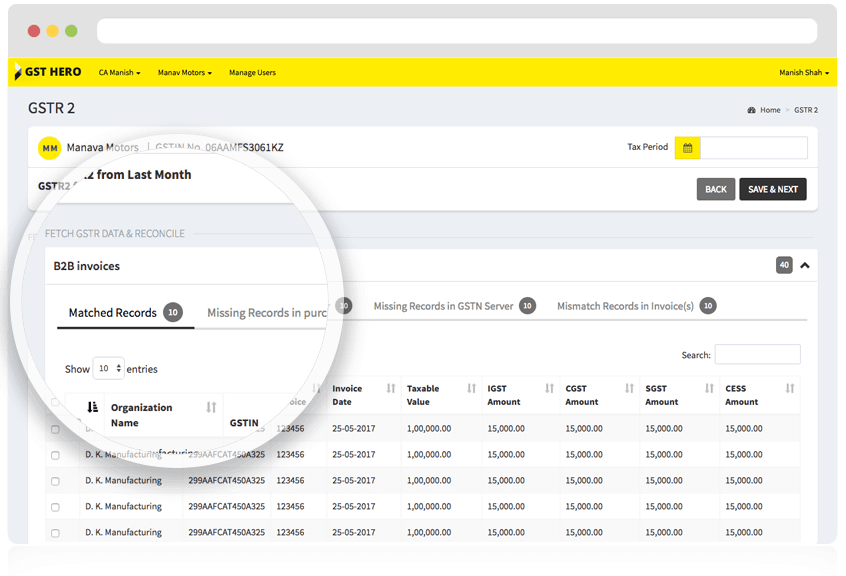Click the green window maximize dot
Screen dimensions: 846x576
[71, 31]
